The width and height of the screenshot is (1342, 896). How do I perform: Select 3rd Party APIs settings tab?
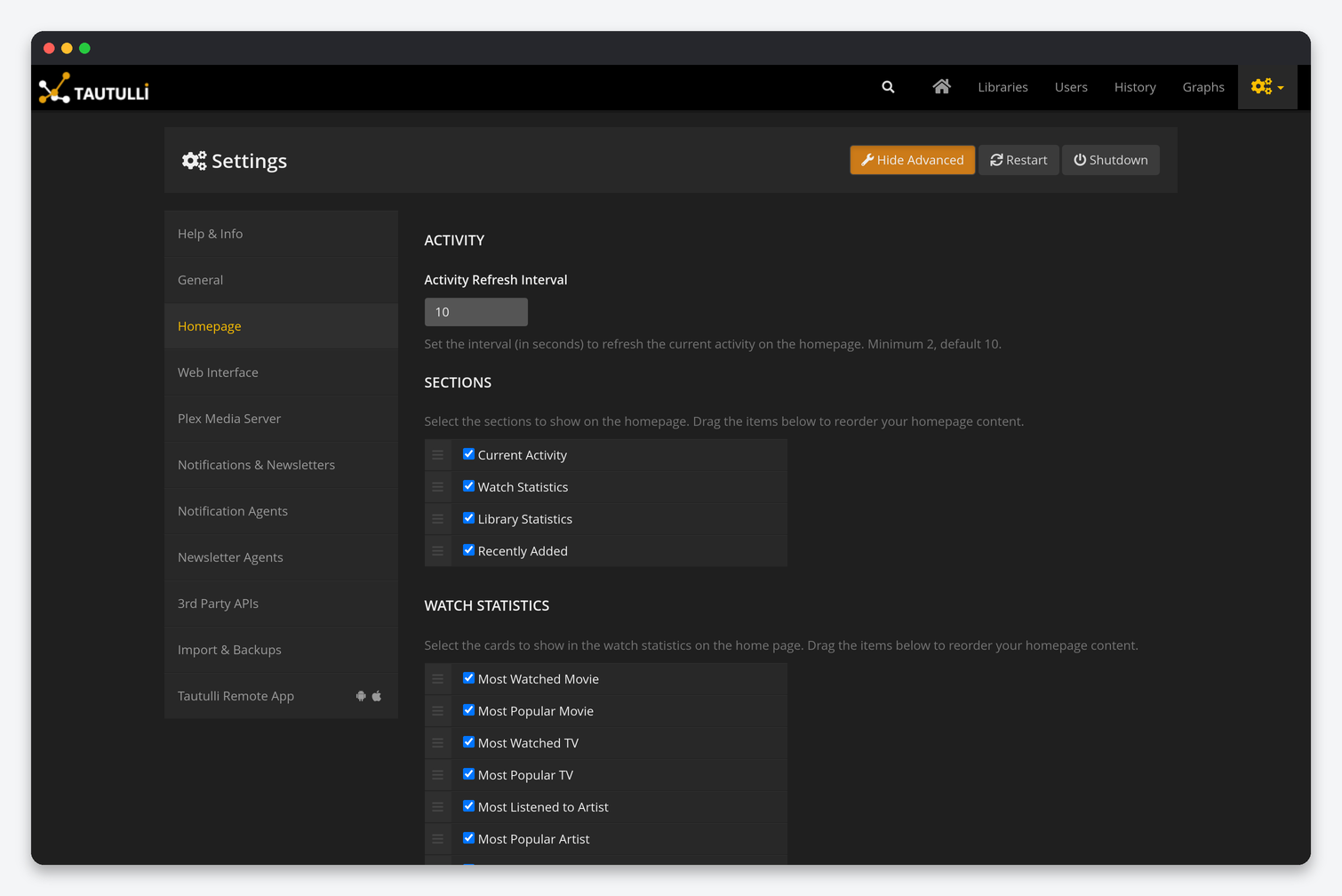pyautogui.click(x=281, y=604)
